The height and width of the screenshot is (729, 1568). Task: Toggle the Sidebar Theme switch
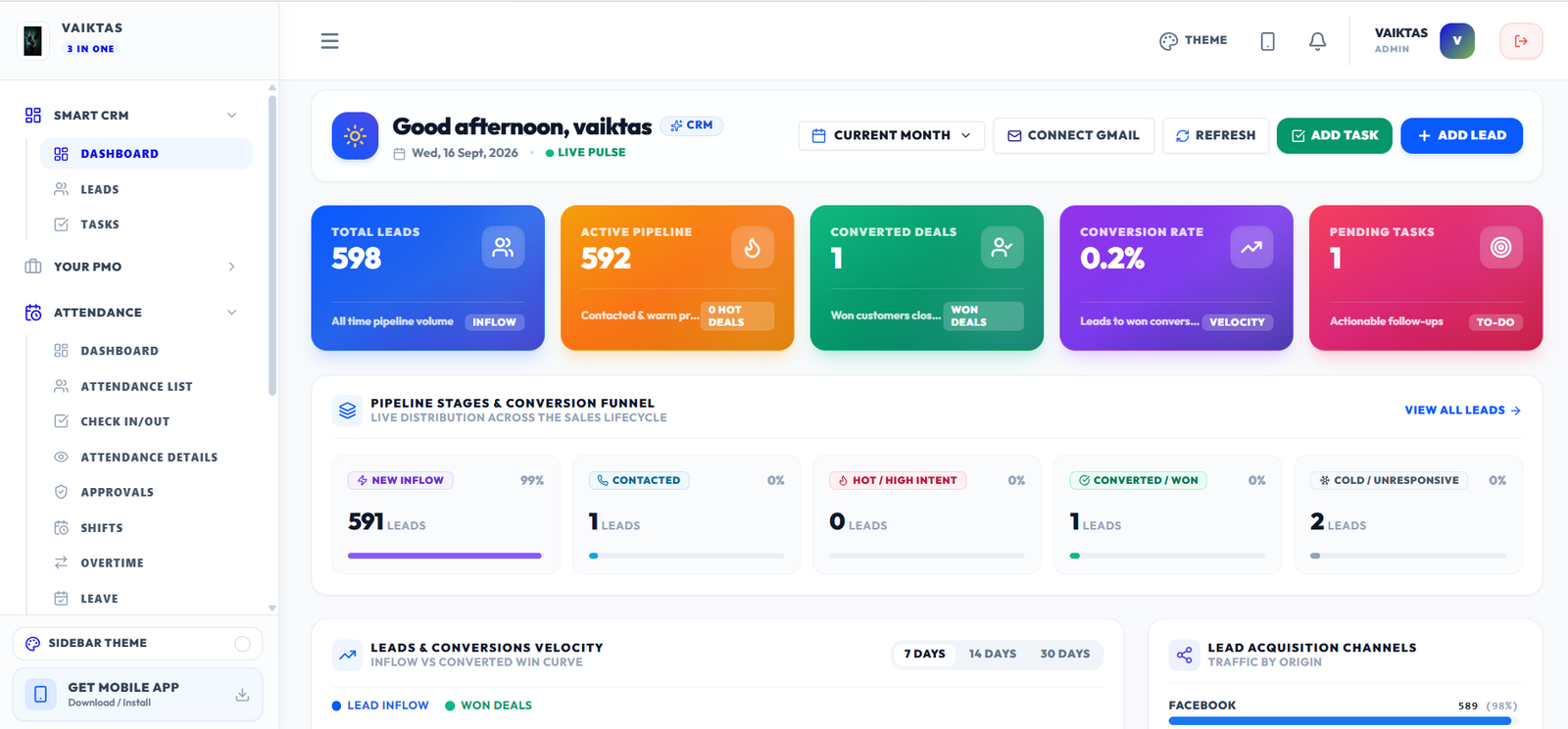point(242,644)
